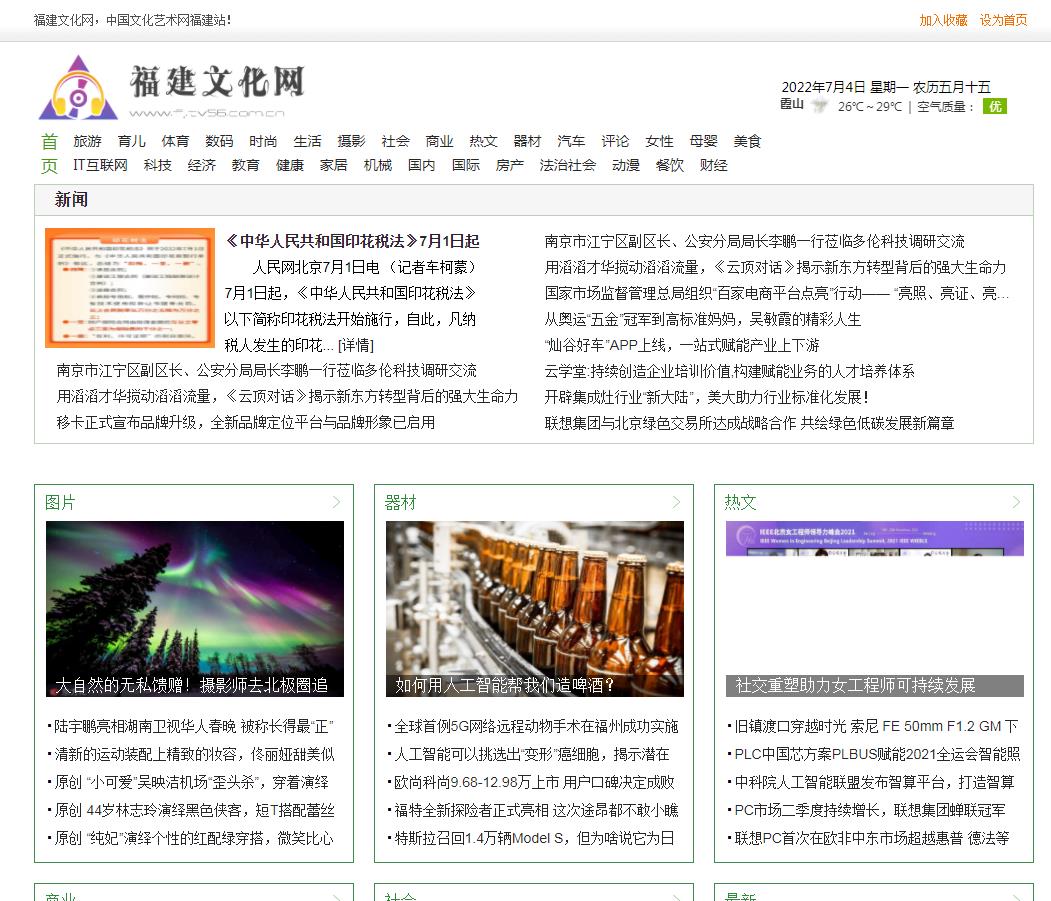Open 美食 category
1051x901 pixels.
click(x=747, y=141)
